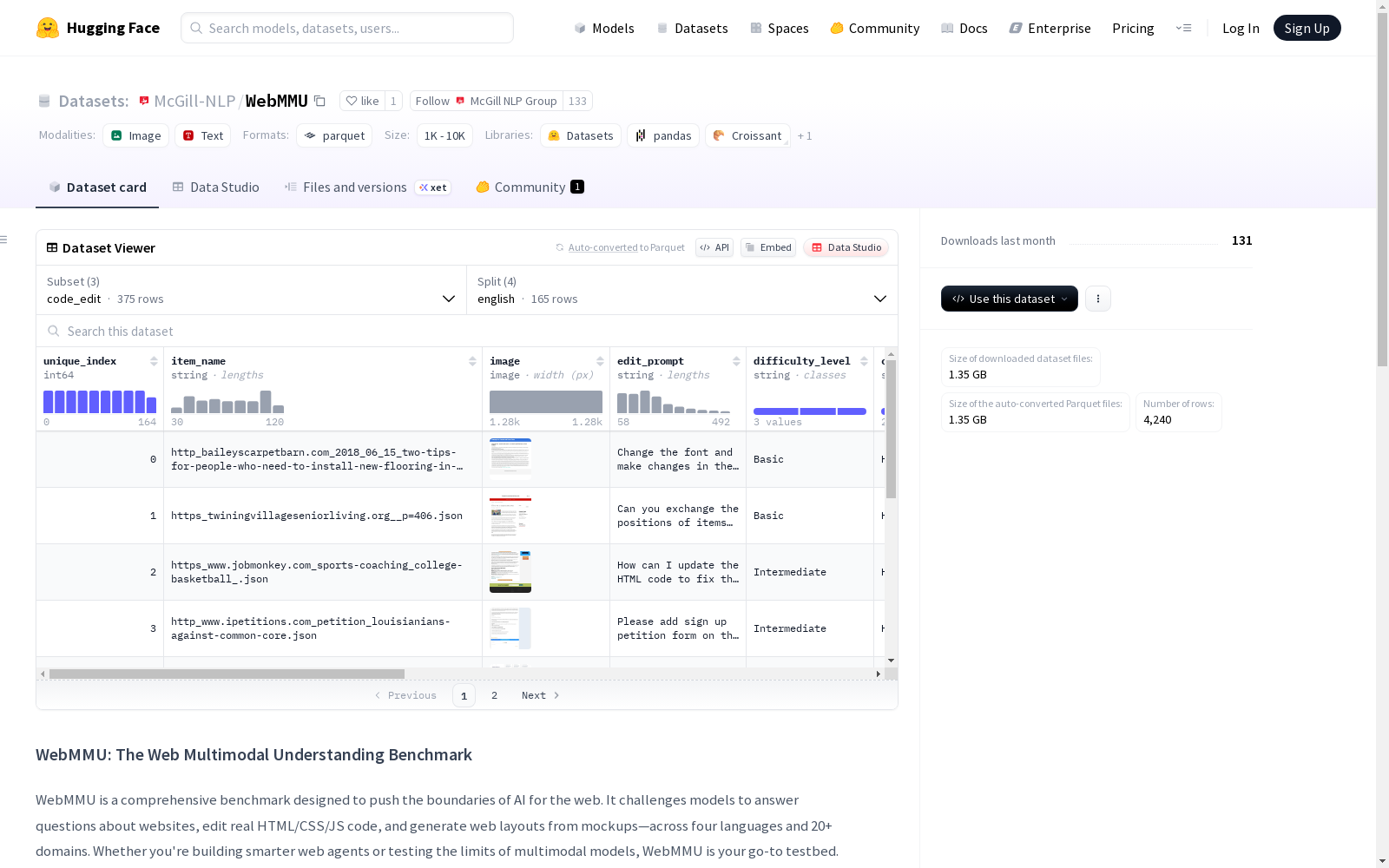The height and width of the screenshot is (868, 1389).
Task: Sort by the item_name column
Action: coord(472,361)
